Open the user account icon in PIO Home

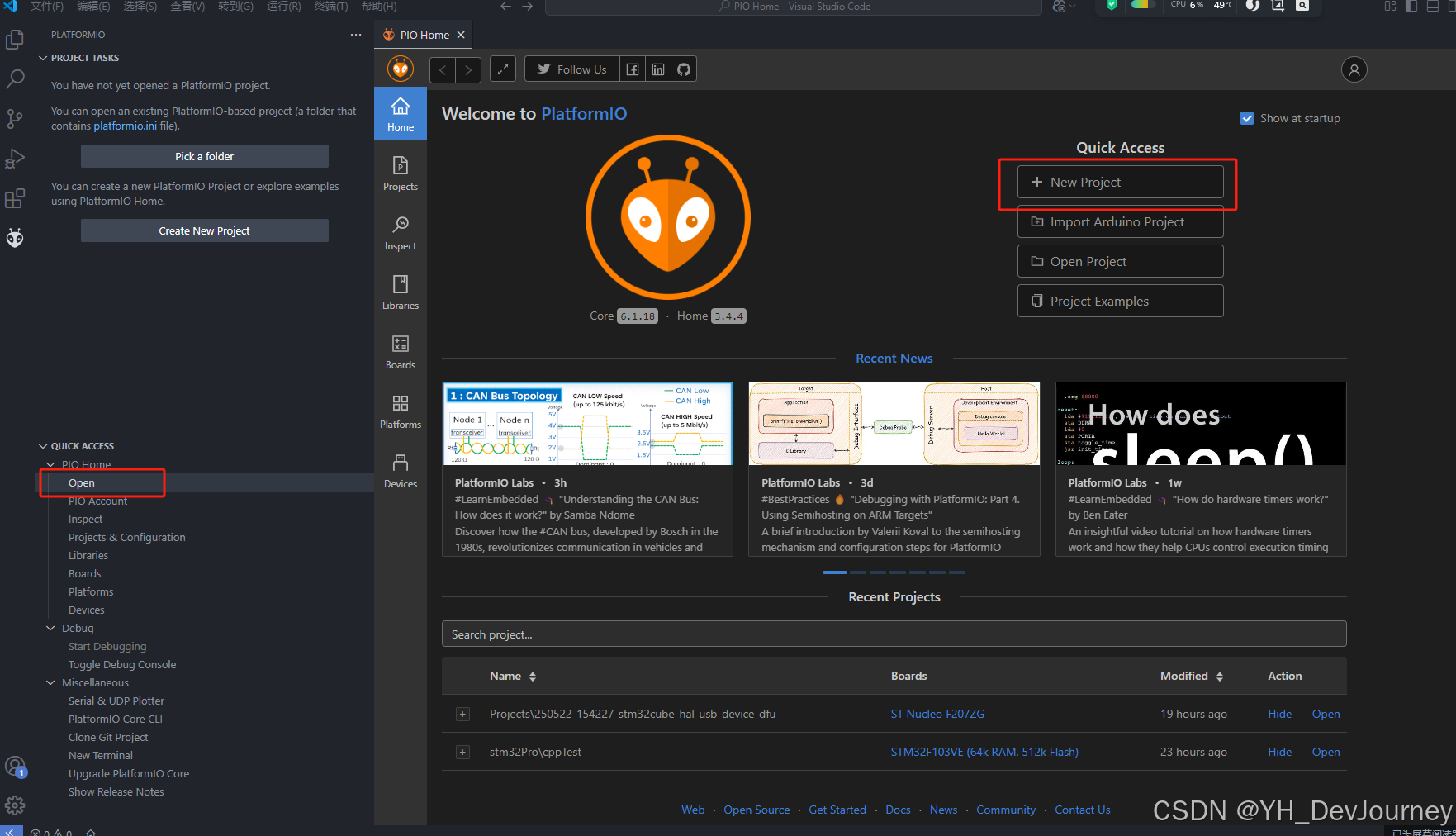tap(1354, 69)
